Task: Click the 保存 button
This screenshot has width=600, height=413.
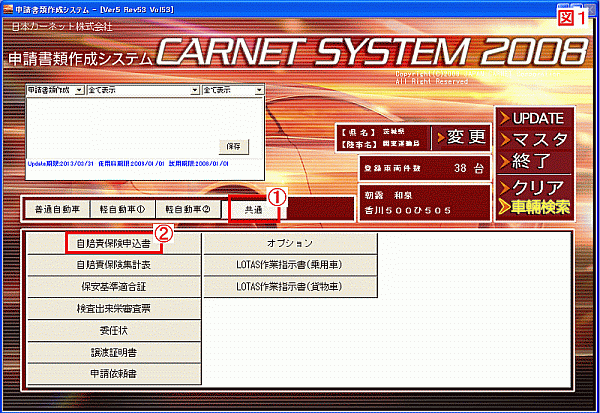Action: pos(233,147)
